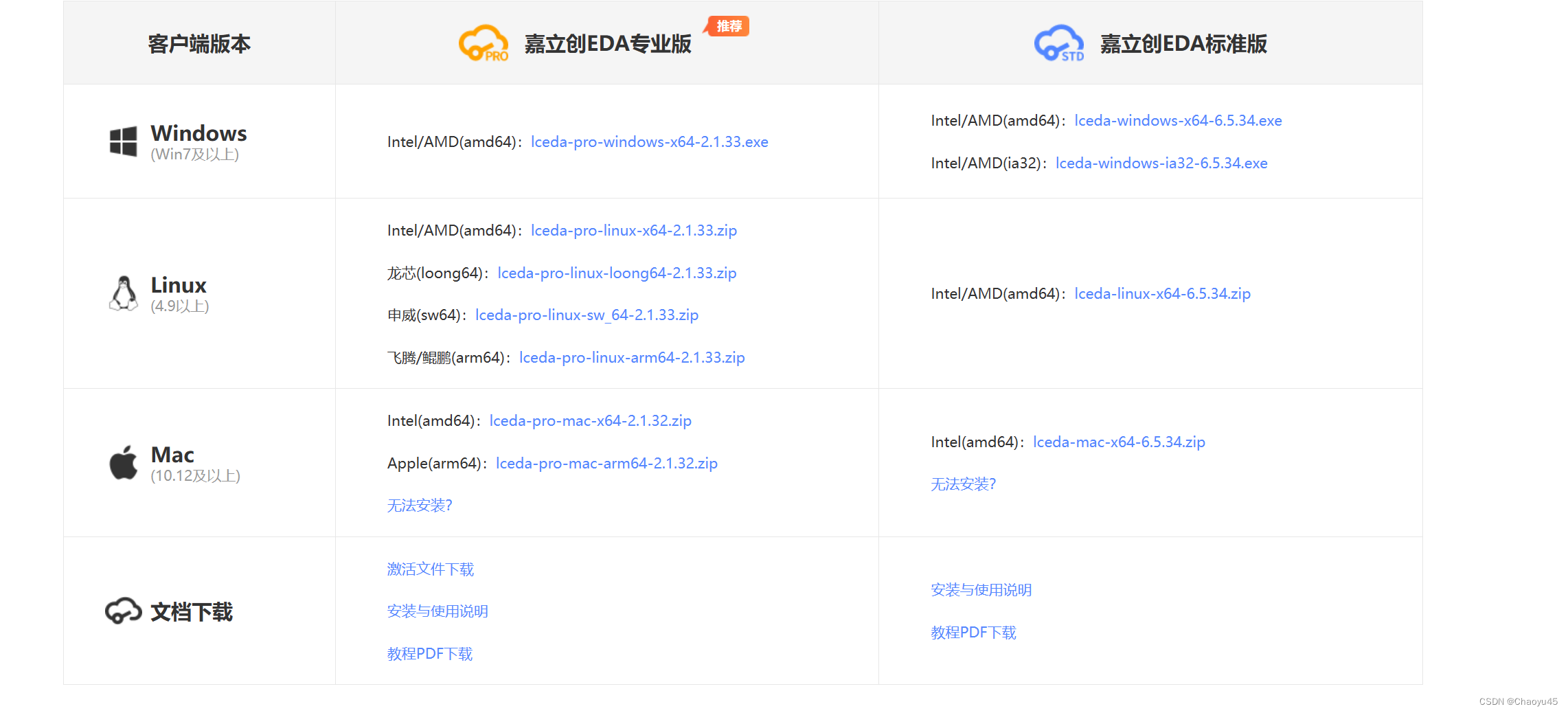Click the blue STD cloud logo

coord(1059,43)
